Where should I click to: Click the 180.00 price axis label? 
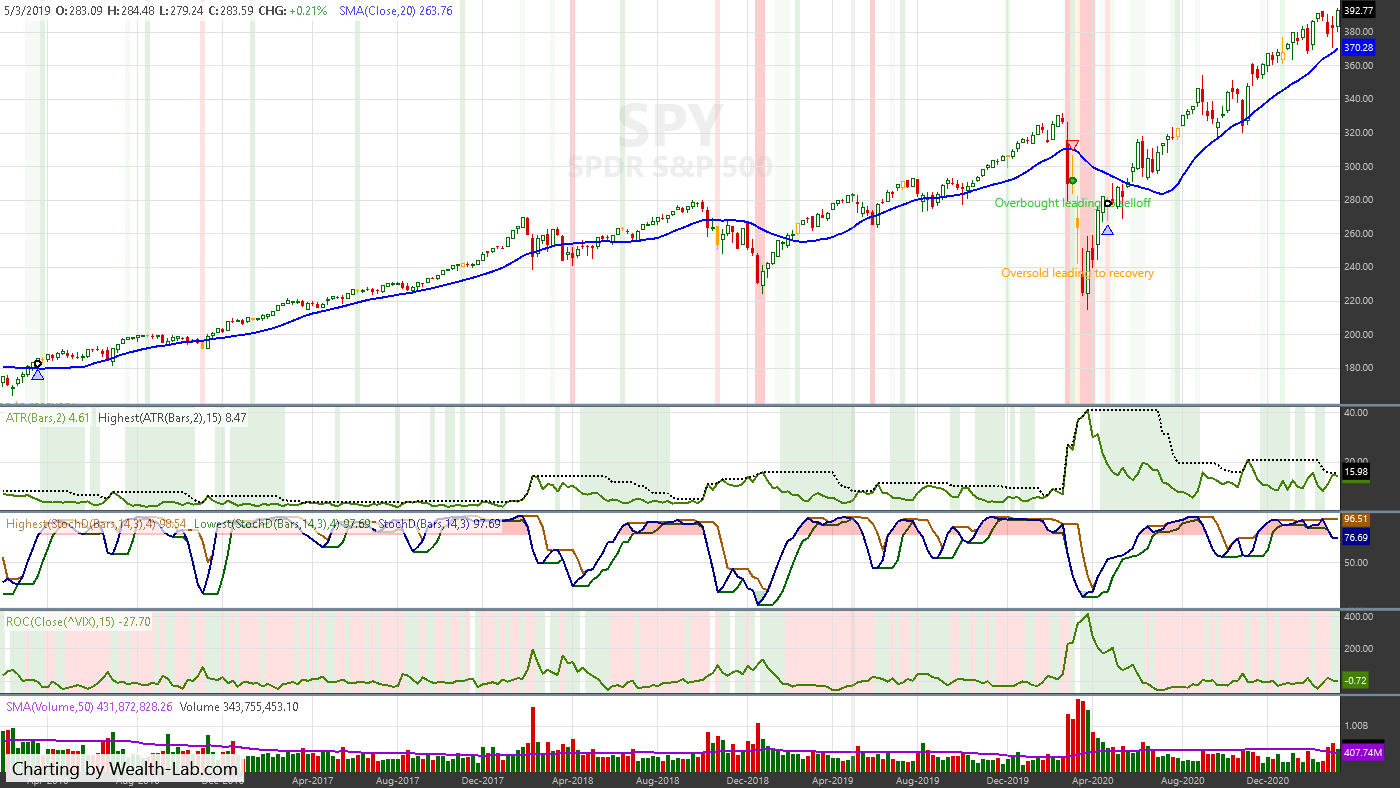(x=1359, y=367)
